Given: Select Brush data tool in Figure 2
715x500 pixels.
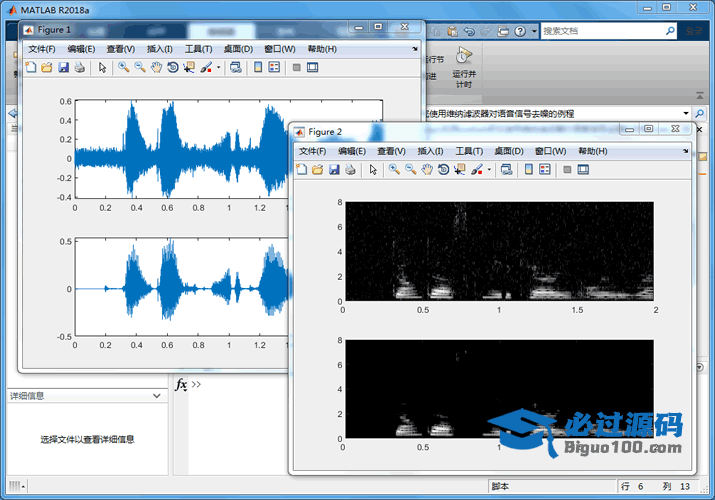Looking at the screenshot, I should (x=477, y=170).
